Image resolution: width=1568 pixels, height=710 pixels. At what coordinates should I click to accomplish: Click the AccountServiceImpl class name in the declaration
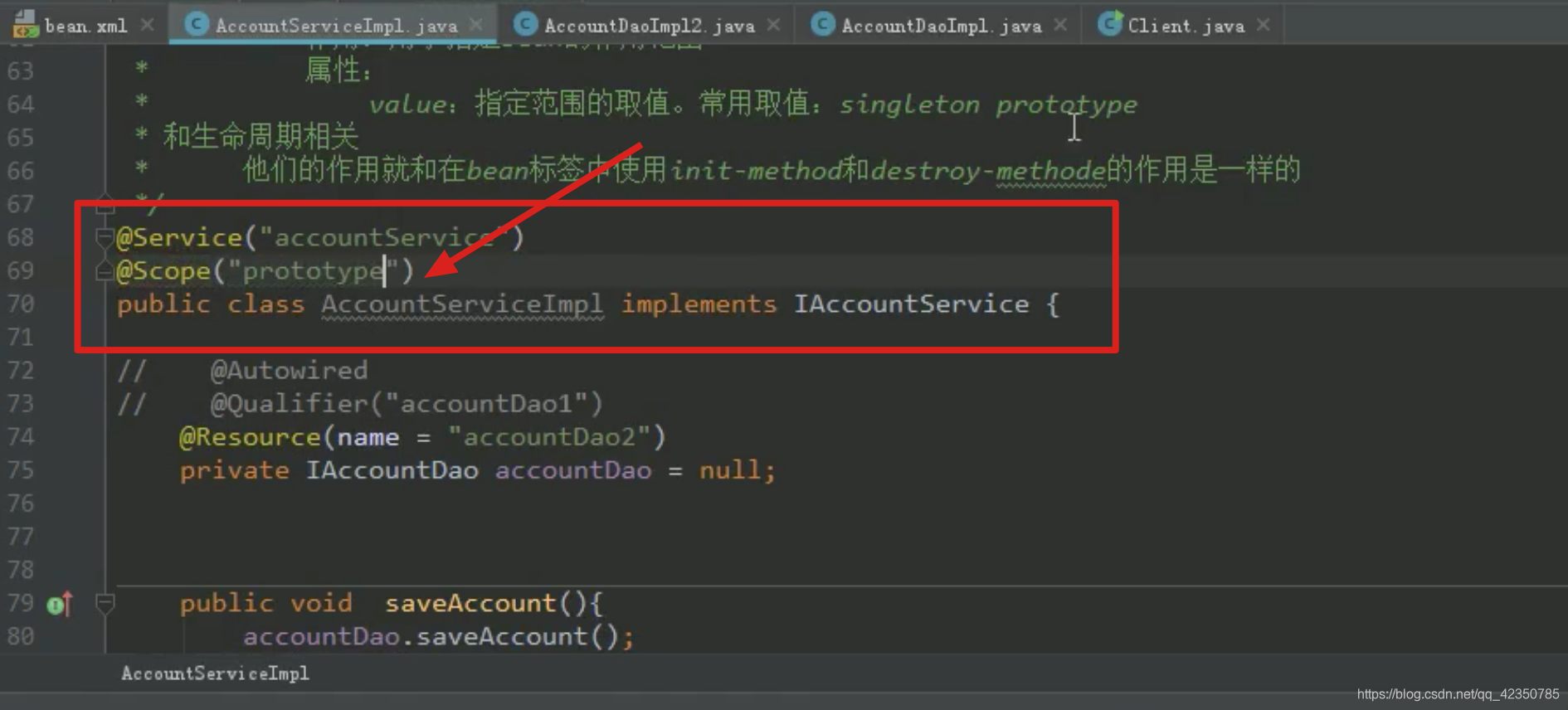click(x=463, y=304)
